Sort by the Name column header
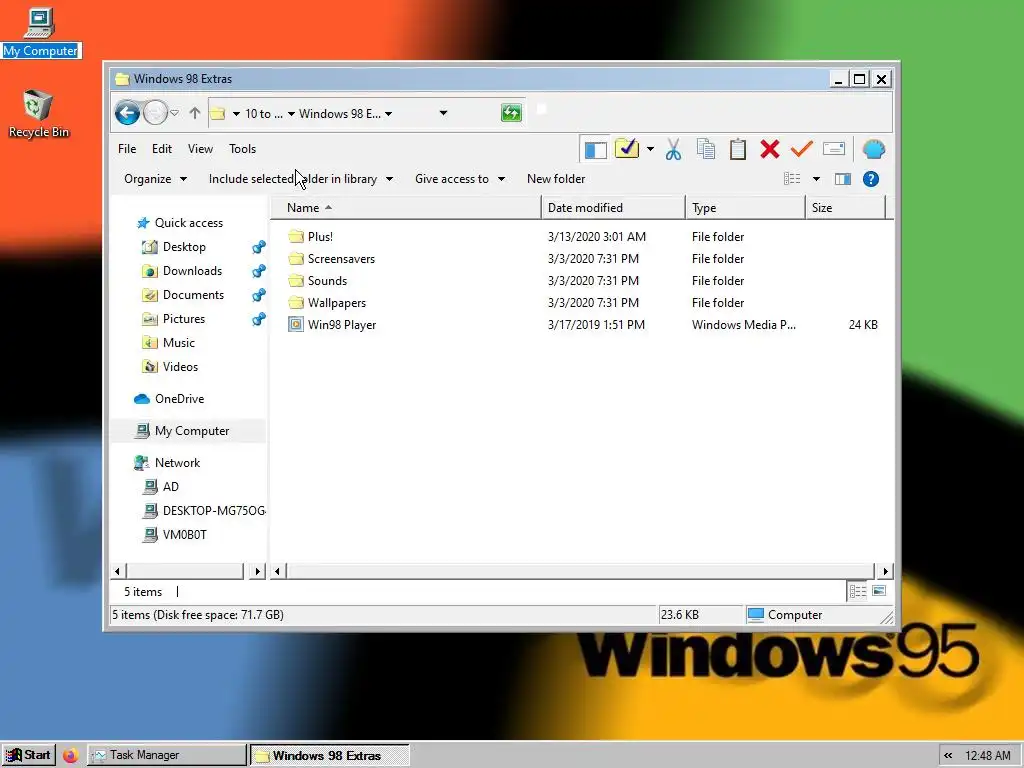This screenshot has width=1024, height=768. 406,208
